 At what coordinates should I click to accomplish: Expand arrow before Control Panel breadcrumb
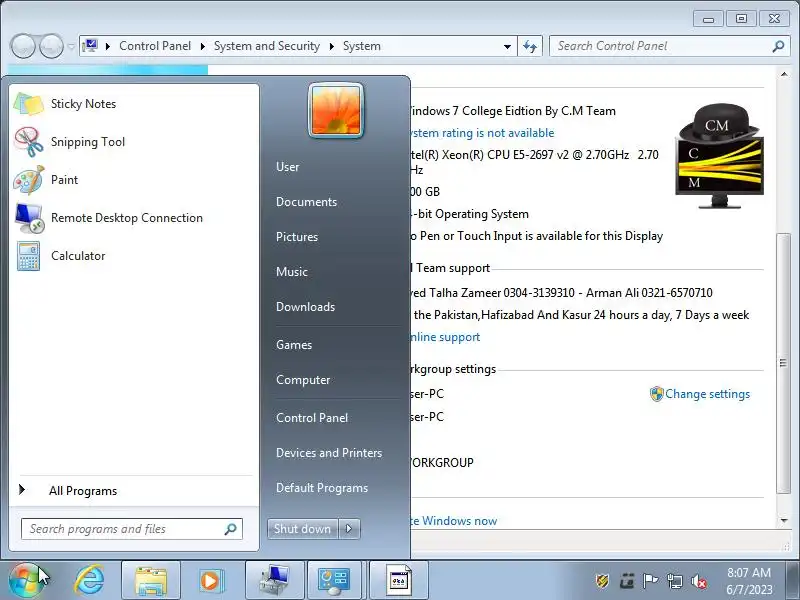[108, 46]
